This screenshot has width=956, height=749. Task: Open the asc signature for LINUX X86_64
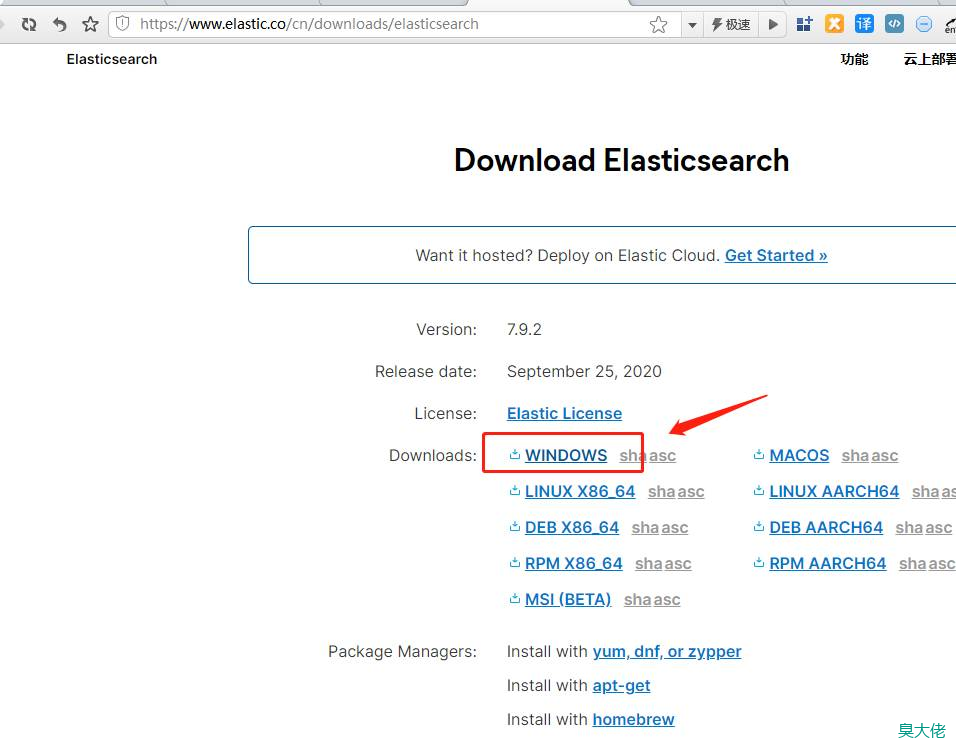[x=691, y=492]
